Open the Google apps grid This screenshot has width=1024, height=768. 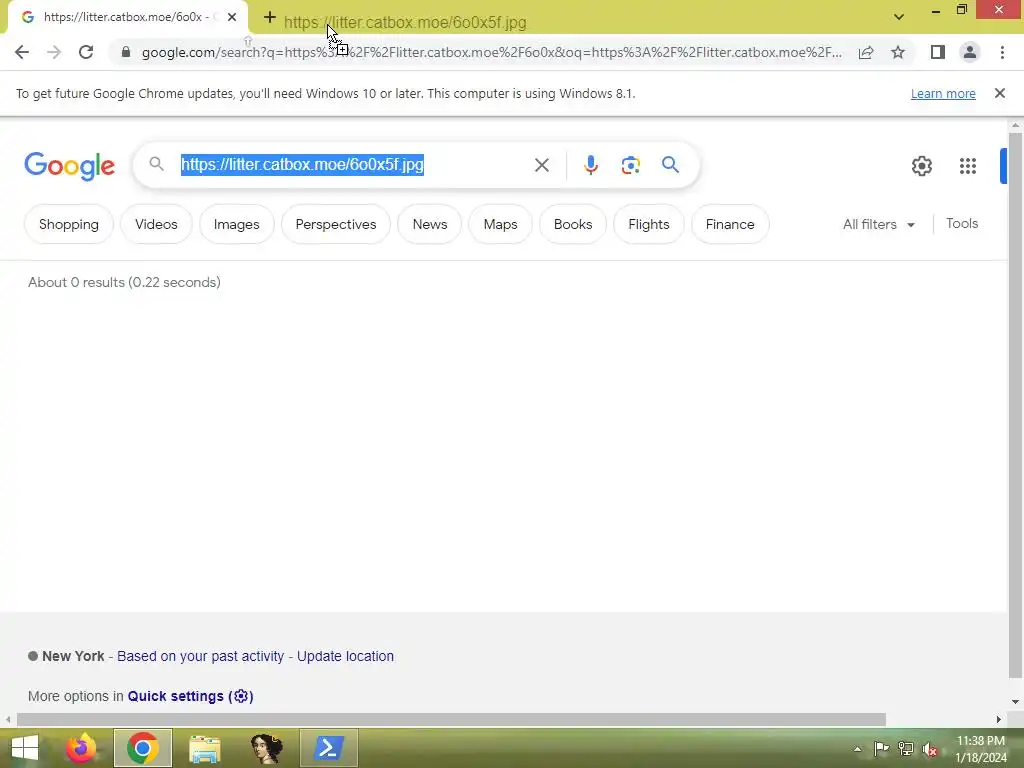tap(968, 166)
